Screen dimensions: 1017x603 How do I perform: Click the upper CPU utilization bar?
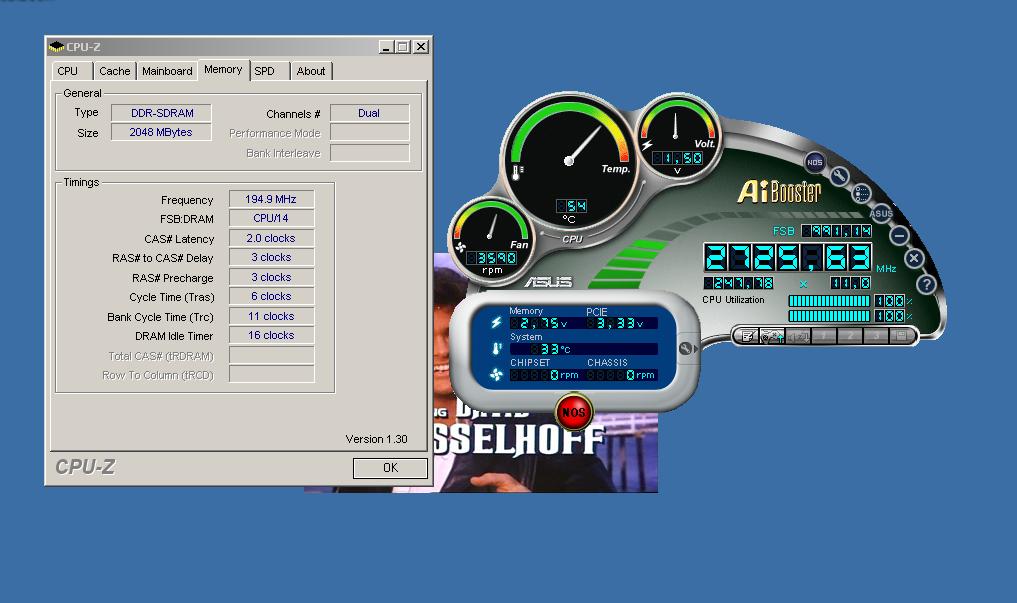point(829,301)
